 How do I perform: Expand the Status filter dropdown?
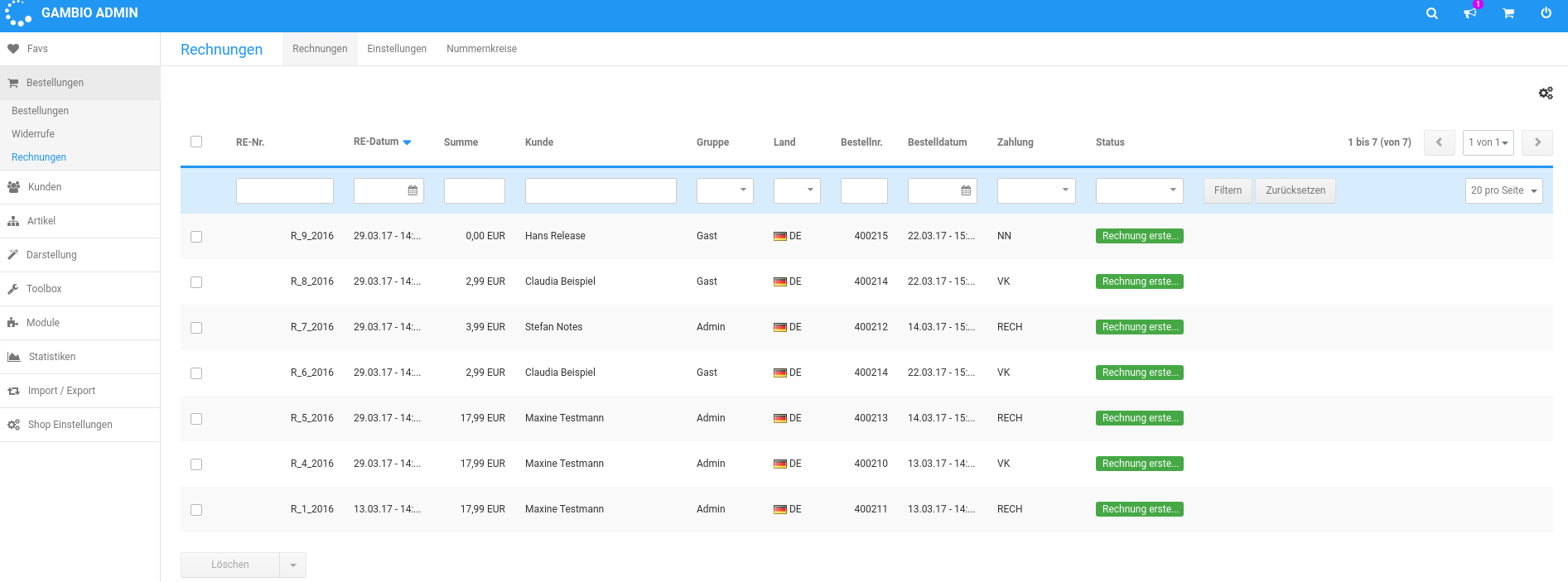tap(1139, 190)
